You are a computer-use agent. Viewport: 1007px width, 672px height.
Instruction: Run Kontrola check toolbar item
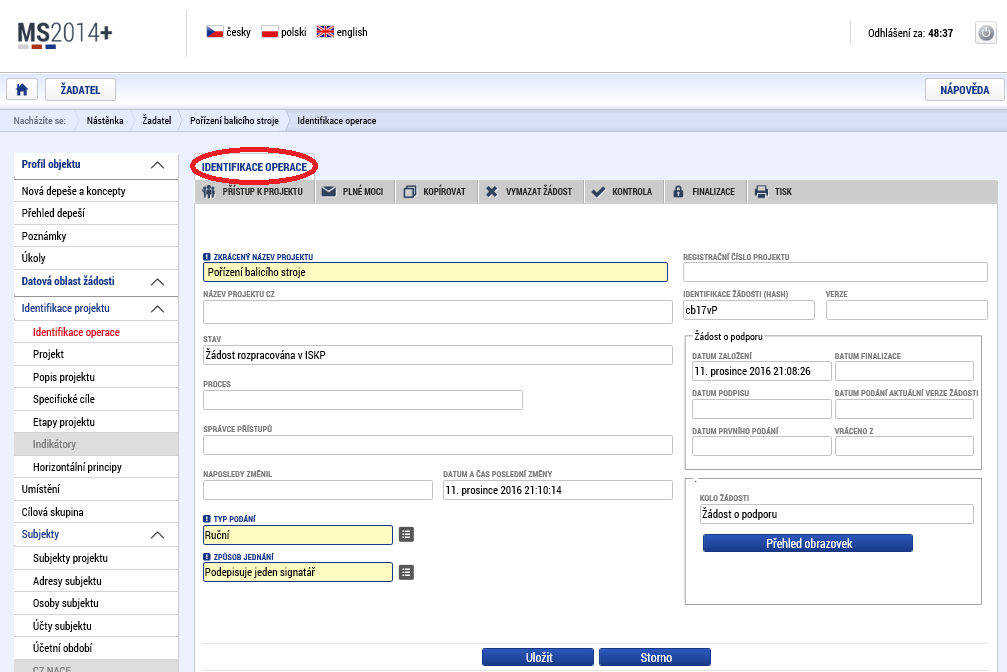pyautogui.click(x=624, y=191)
